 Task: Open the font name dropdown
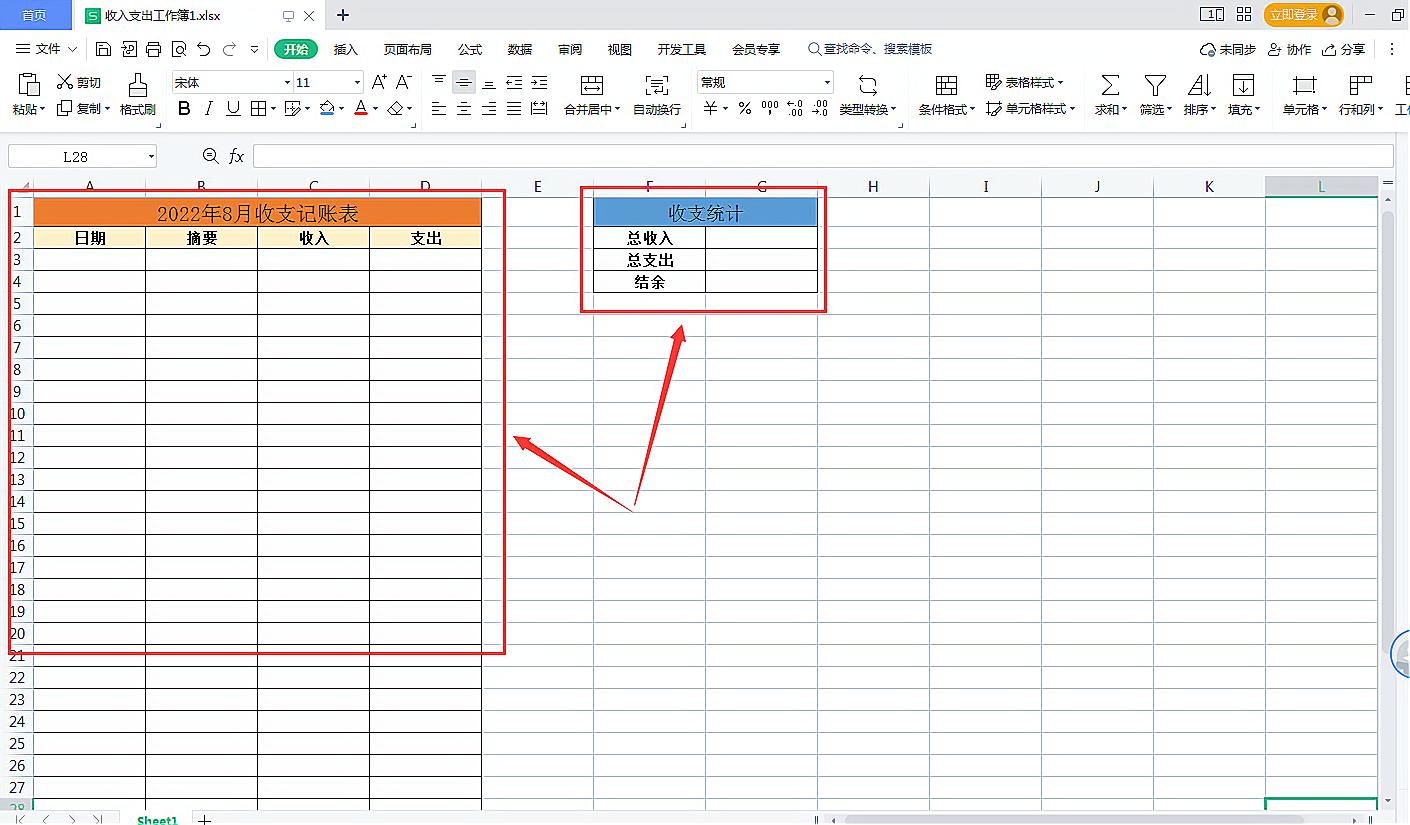287,81
